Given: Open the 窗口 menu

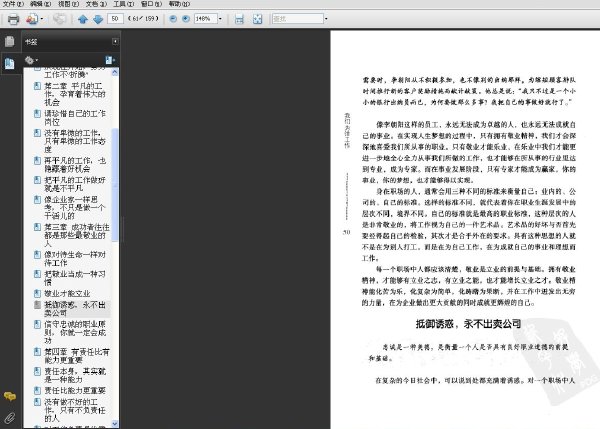Looking at the screenshot, I should pos(151,4).
